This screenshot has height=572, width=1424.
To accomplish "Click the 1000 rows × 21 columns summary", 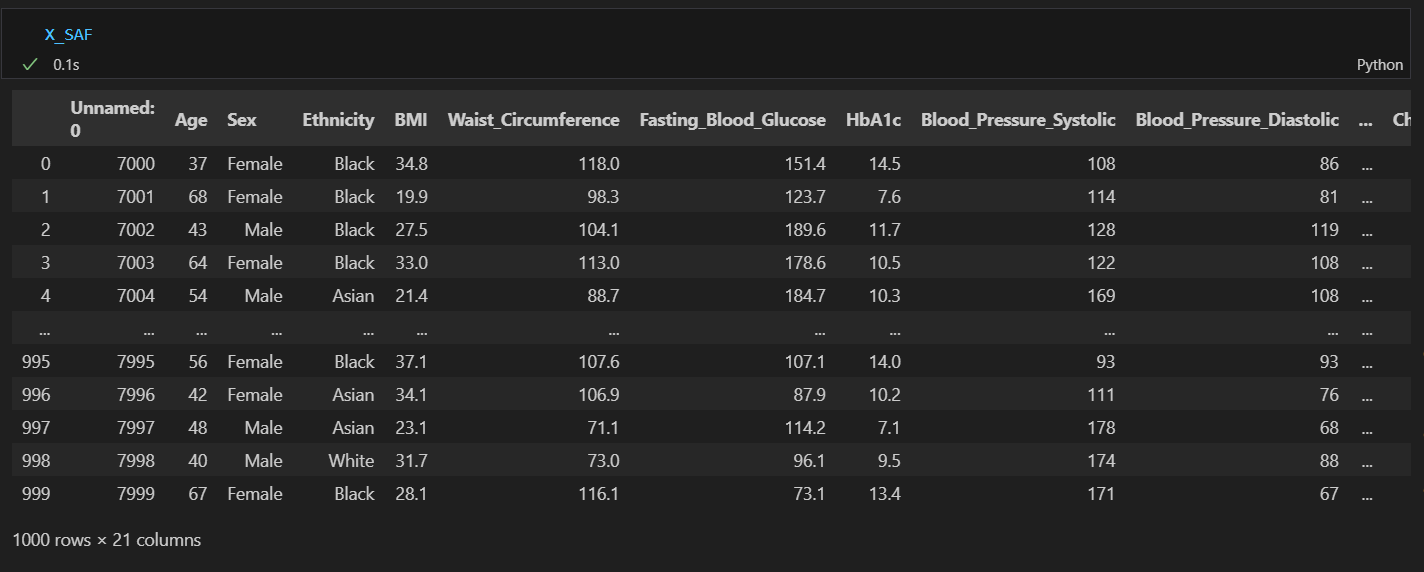I will 107,540.
